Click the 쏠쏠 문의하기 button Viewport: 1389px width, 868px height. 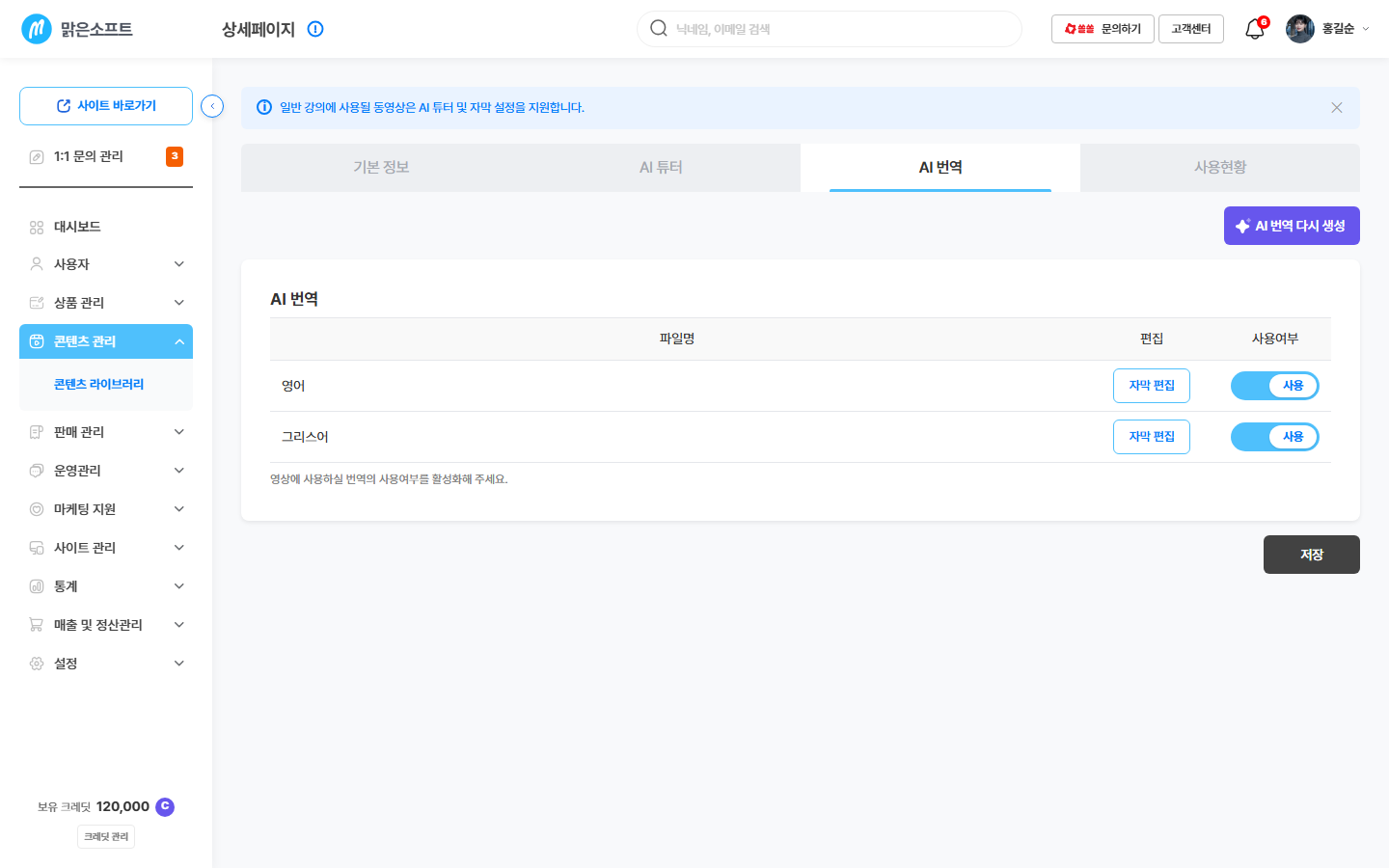1103,29
